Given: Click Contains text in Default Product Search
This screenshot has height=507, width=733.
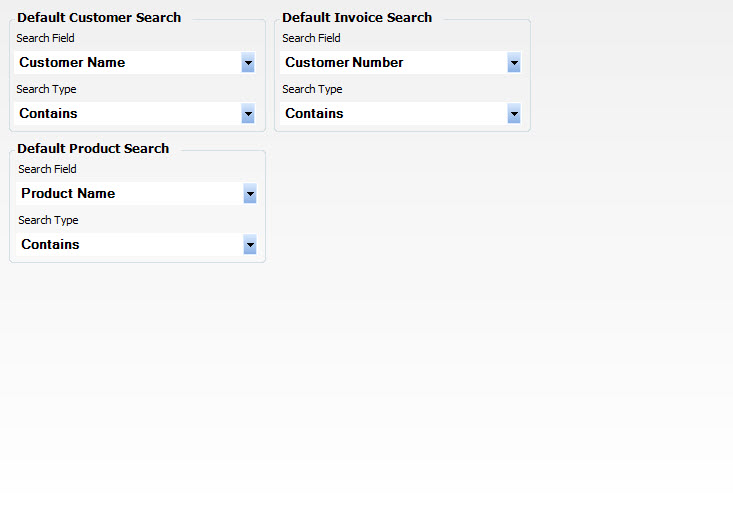Looking at the screenshot, I should click(x=50, y=244).
